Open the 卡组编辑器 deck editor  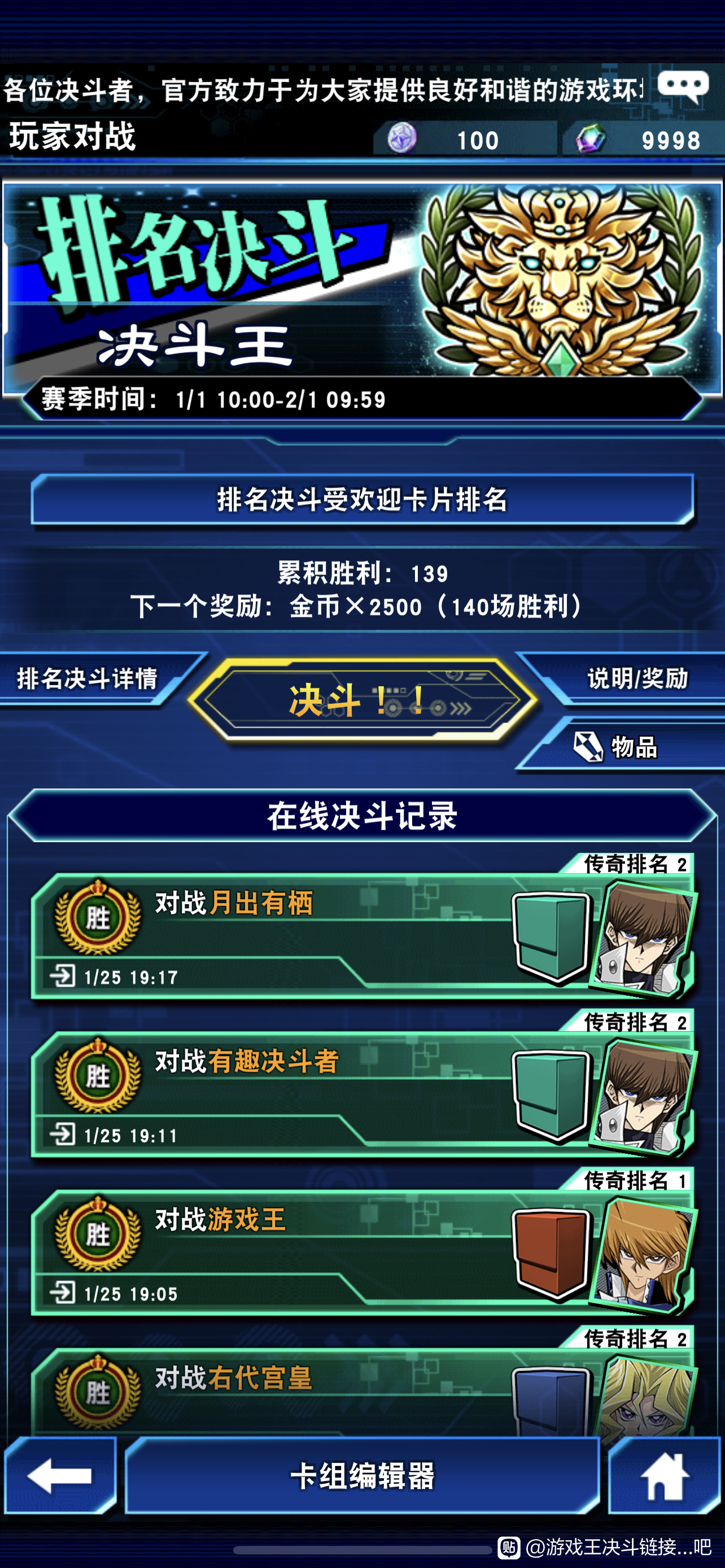[363, 1475]
